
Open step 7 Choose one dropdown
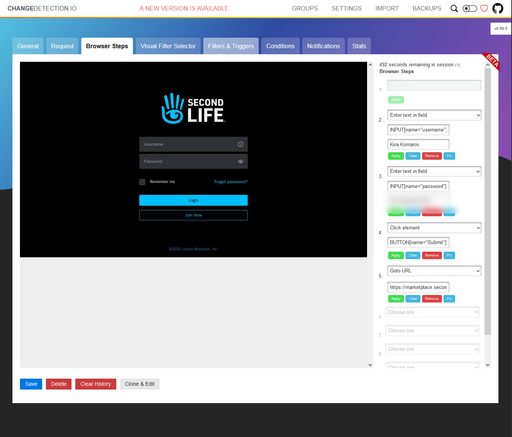(x=432, y=331)
